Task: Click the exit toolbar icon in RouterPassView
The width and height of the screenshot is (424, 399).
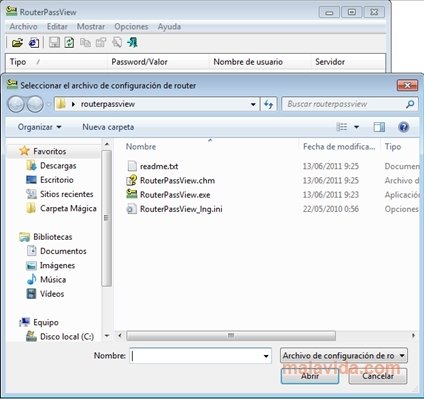Action: pyautogui.click(x=132, y=43)
